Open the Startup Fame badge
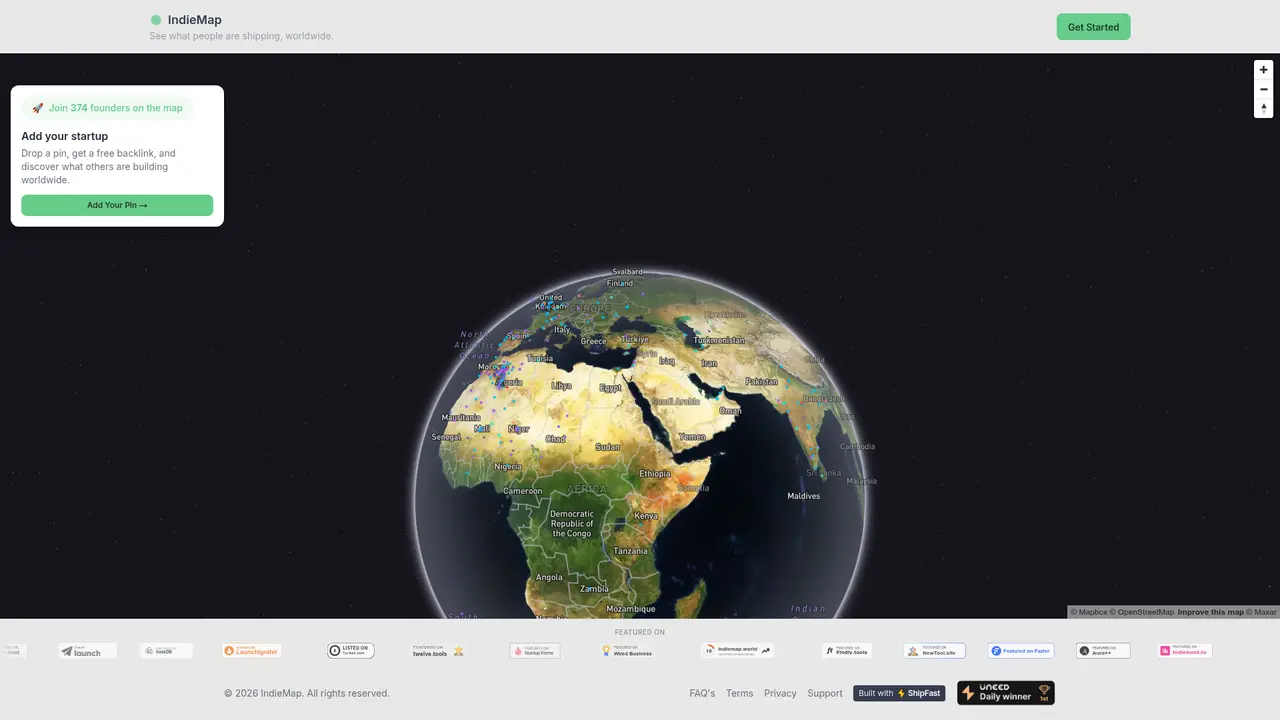 coord(534,651)
